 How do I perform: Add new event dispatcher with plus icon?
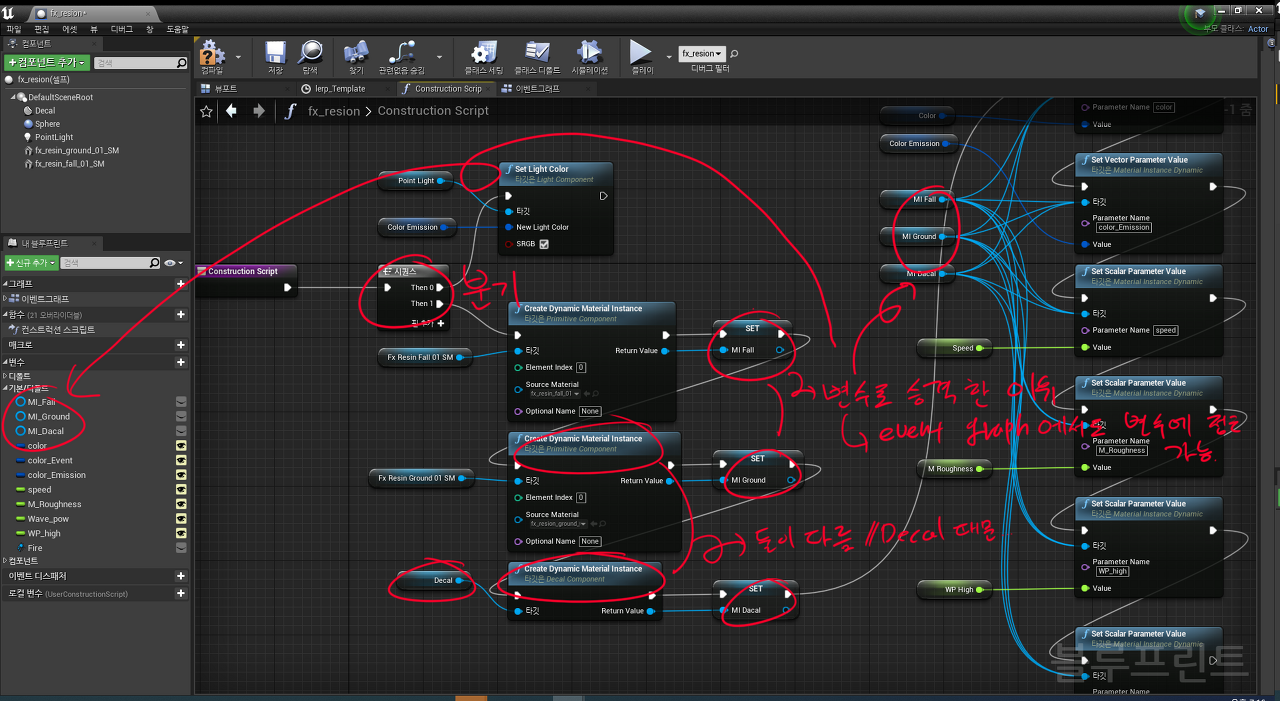pyautogui.click(x=181, y=576)
